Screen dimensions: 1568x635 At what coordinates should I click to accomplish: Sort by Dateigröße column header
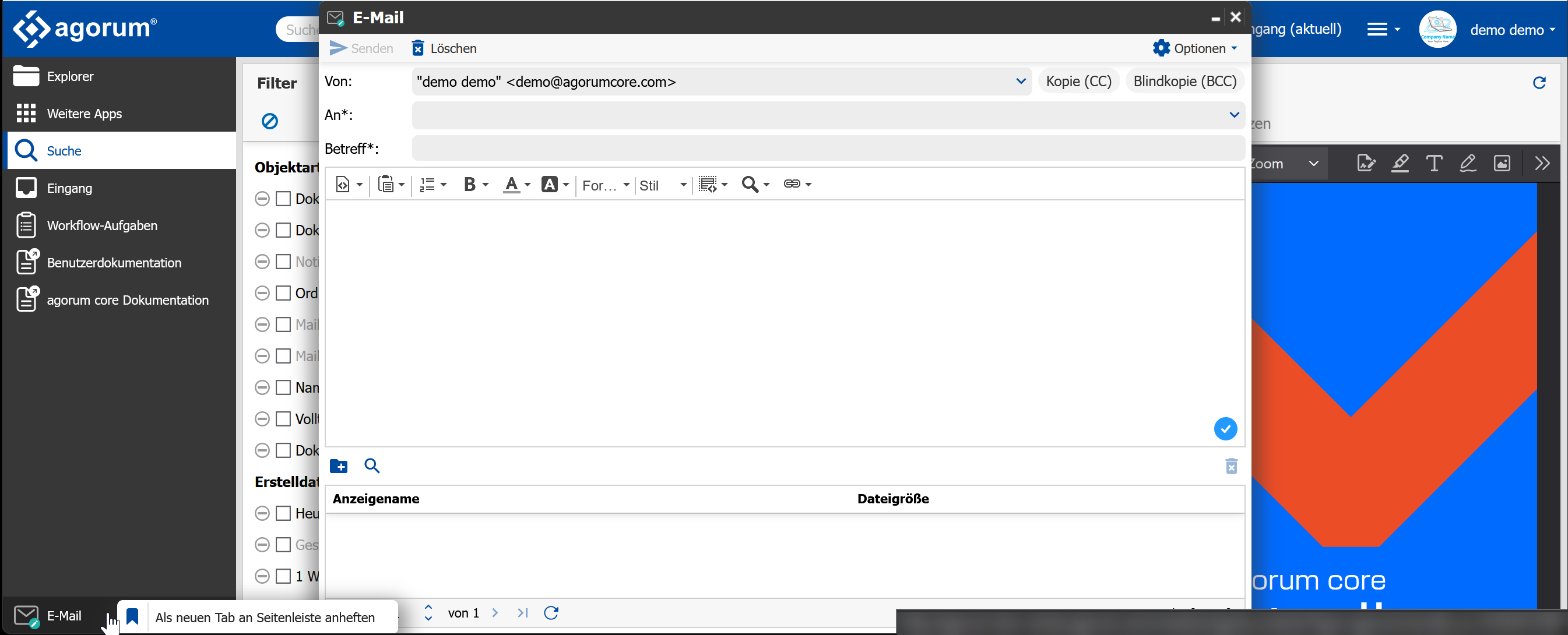(x=893, y=499)
